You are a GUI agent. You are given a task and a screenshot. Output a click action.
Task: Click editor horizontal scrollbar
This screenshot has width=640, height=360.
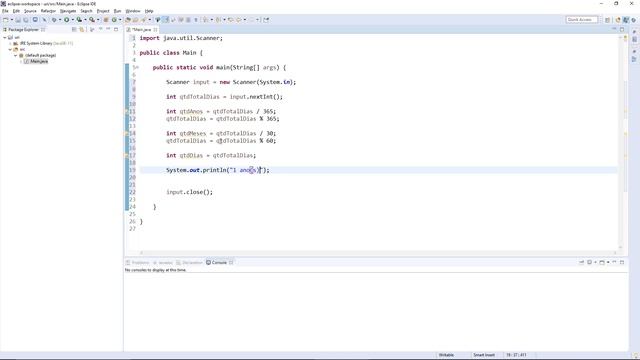(x=378, y=253)
